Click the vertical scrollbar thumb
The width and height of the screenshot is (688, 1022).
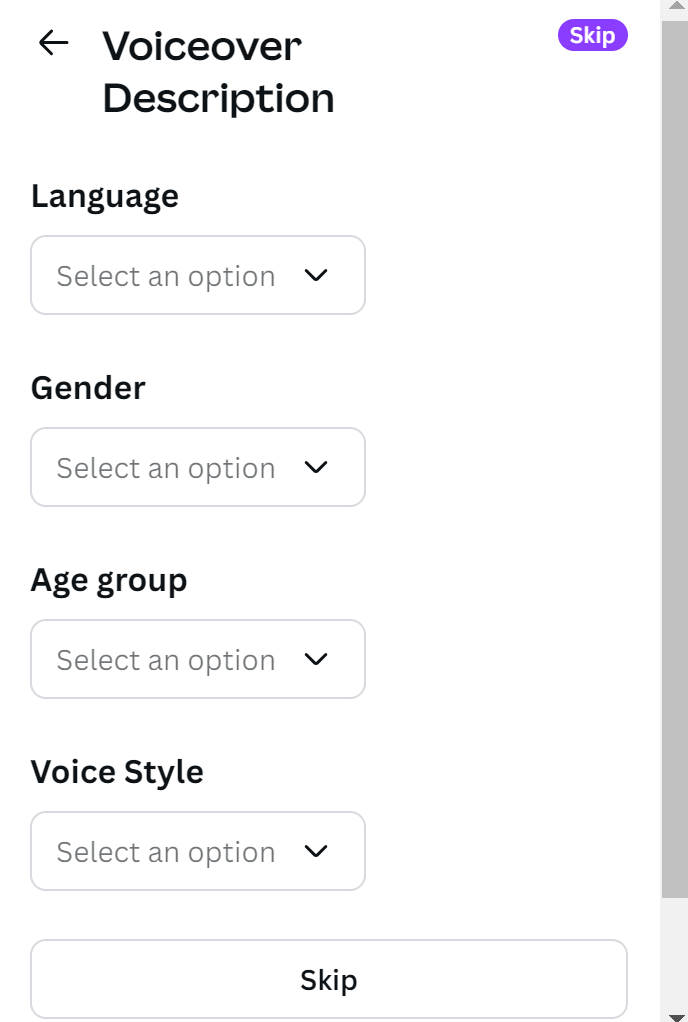(x=674, y=450)
